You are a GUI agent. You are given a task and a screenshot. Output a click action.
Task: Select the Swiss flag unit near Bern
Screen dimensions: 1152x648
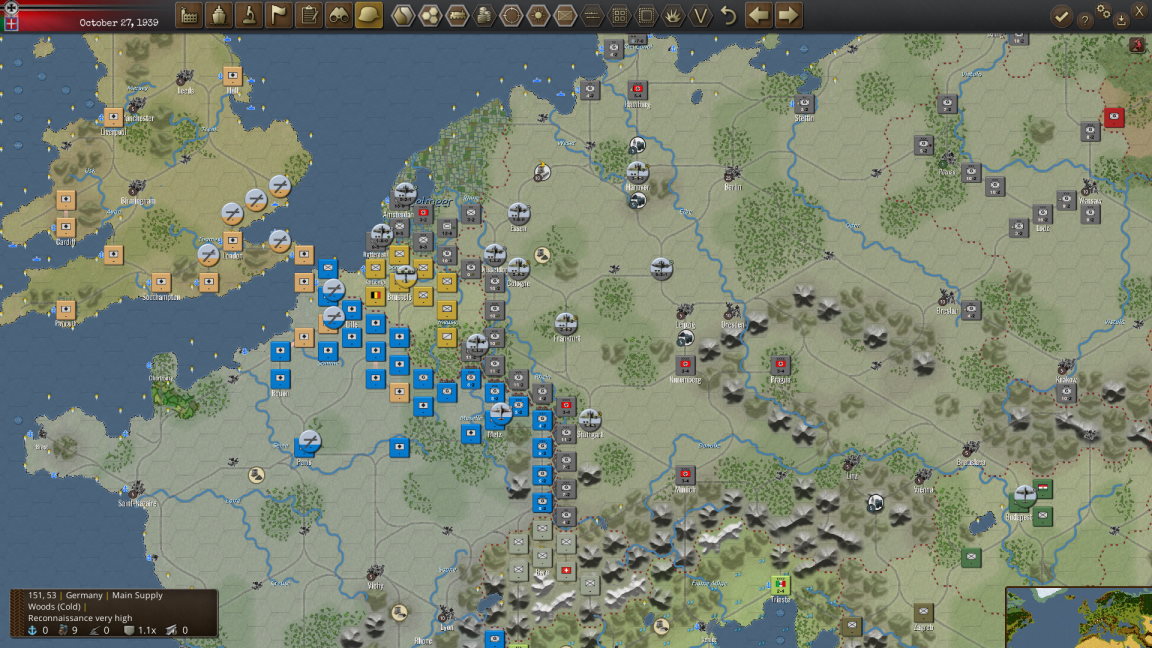tap(566, 570)
